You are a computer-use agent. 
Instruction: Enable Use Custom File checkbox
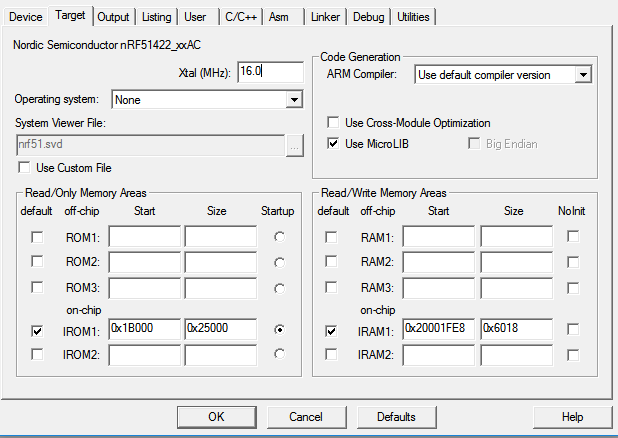[x=24, y=168]
